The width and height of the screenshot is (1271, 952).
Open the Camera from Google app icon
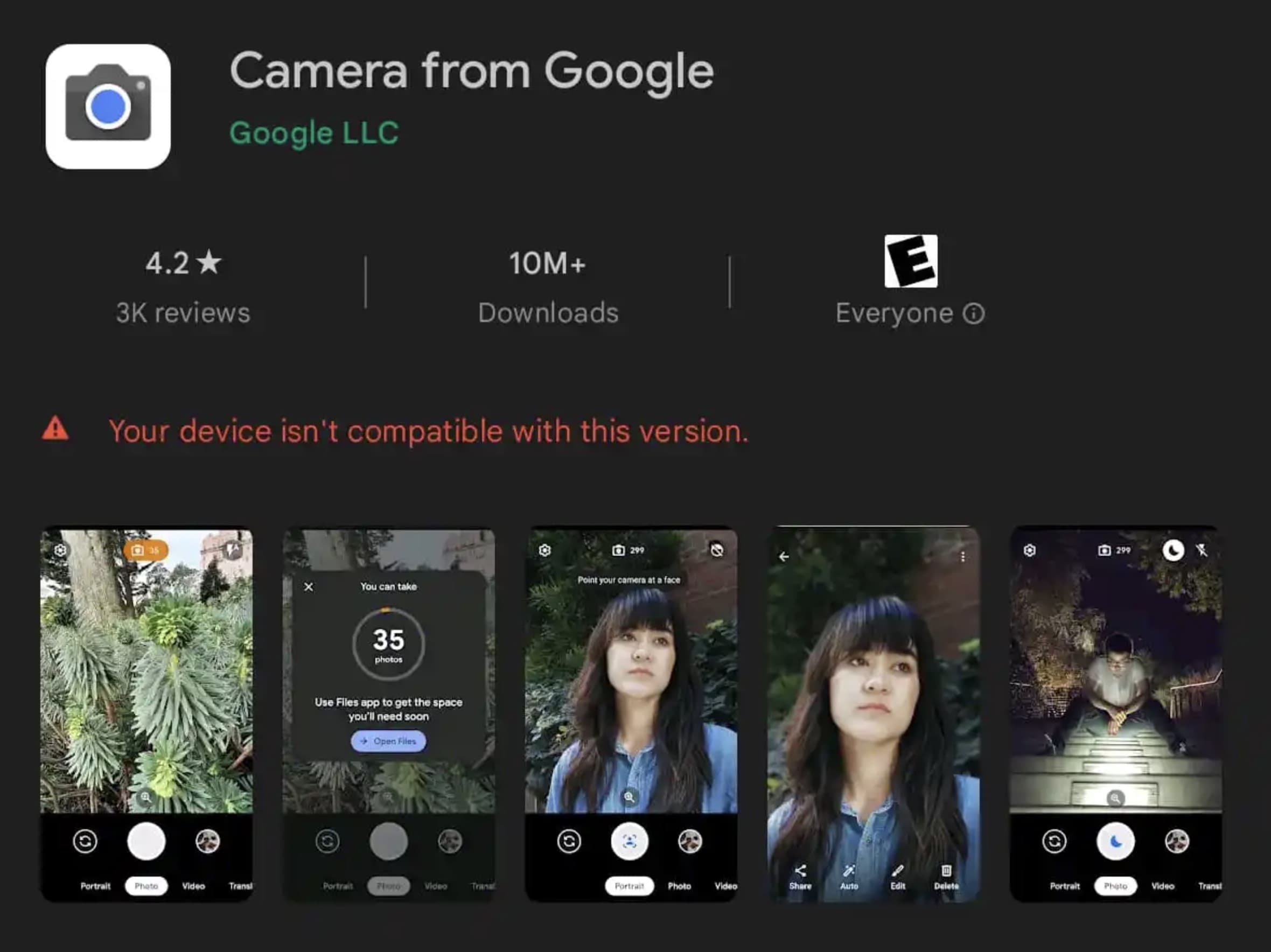pos(108,106)
